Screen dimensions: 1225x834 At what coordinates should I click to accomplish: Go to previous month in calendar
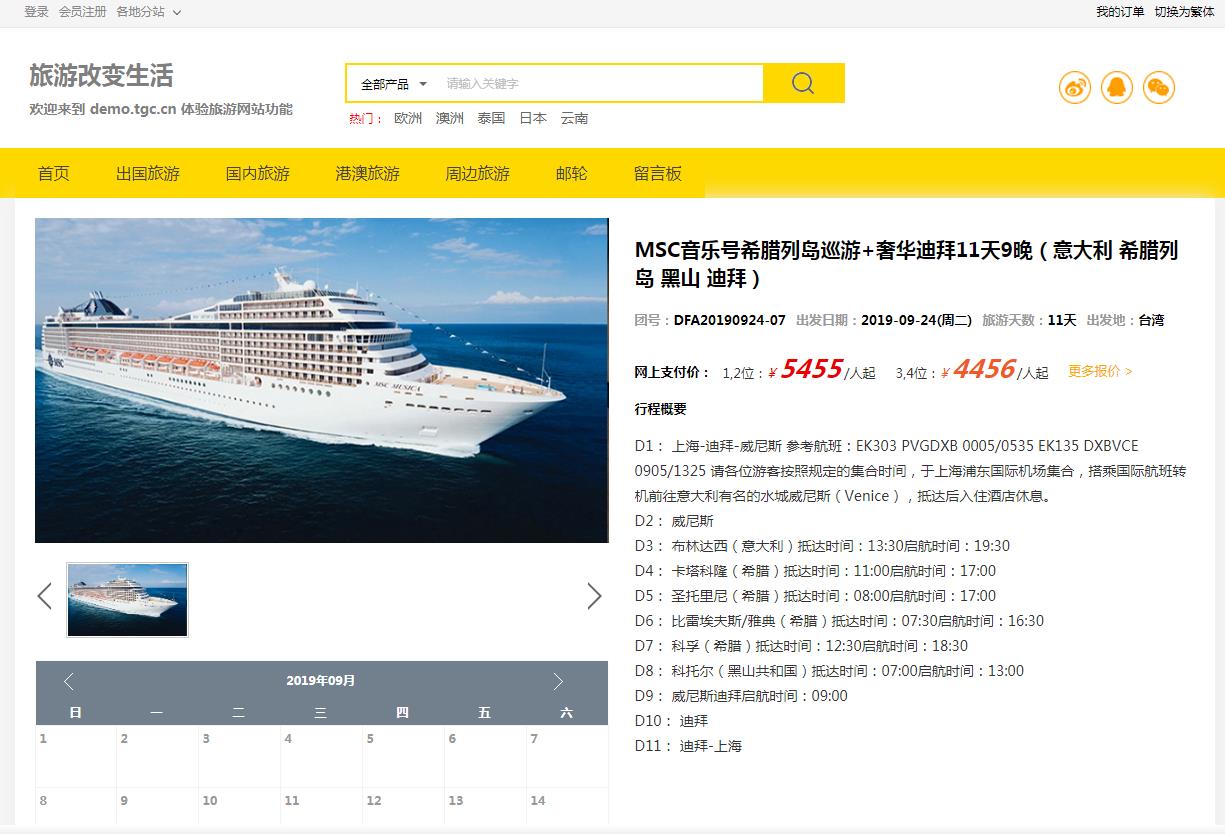68,681
